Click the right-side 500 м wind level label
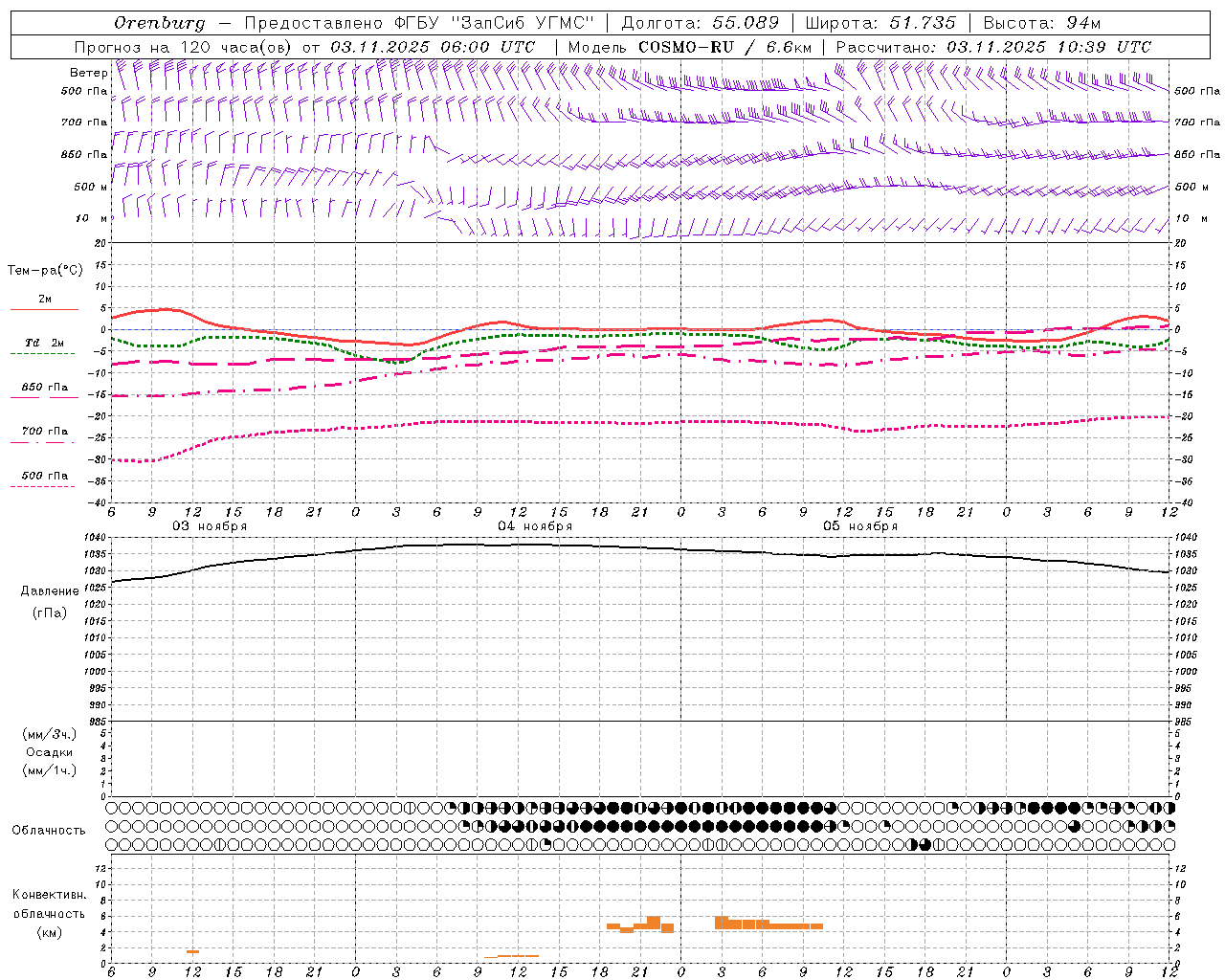 click(x=1192, y=187)
